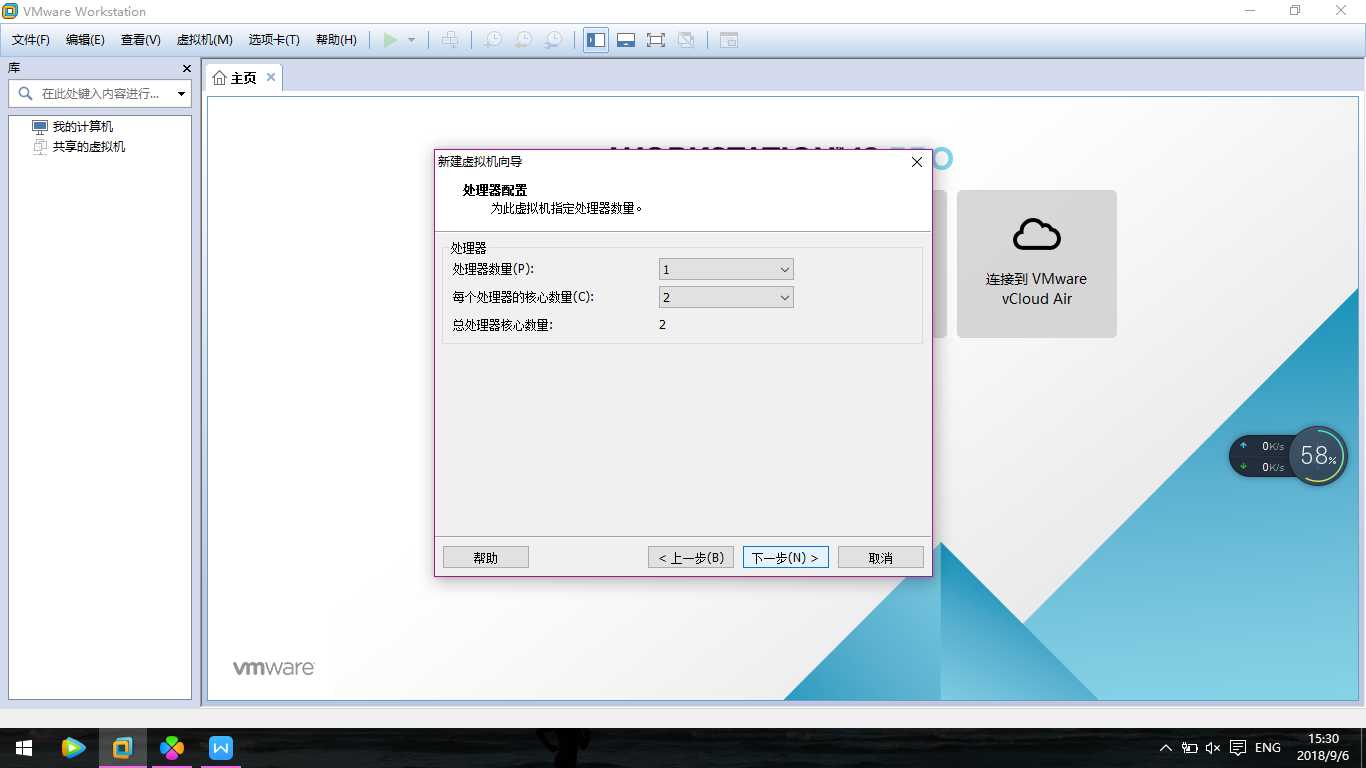Close the 库 library panel

186,68
